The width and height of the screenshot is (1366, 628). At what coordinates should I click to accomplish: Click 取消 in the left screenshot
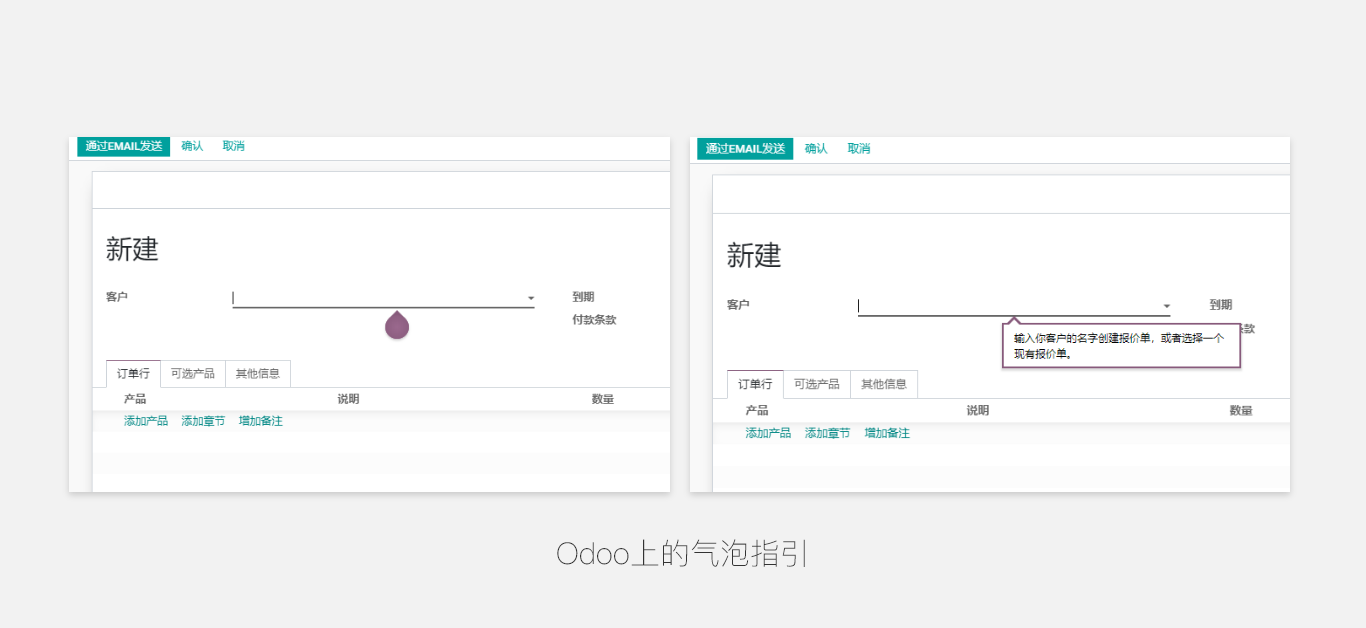pyautogui.click(x=234, y=146)
